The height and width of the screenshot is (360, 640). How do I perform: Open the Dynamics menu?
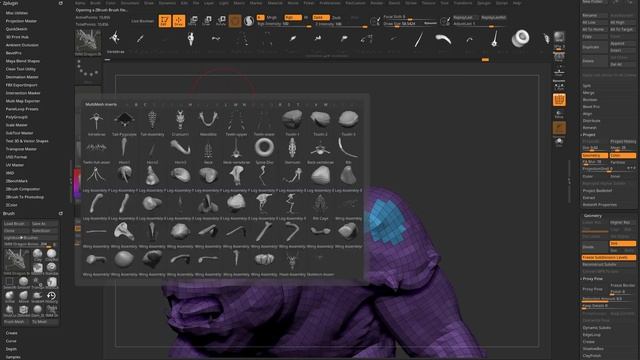(x=167, y=3)
